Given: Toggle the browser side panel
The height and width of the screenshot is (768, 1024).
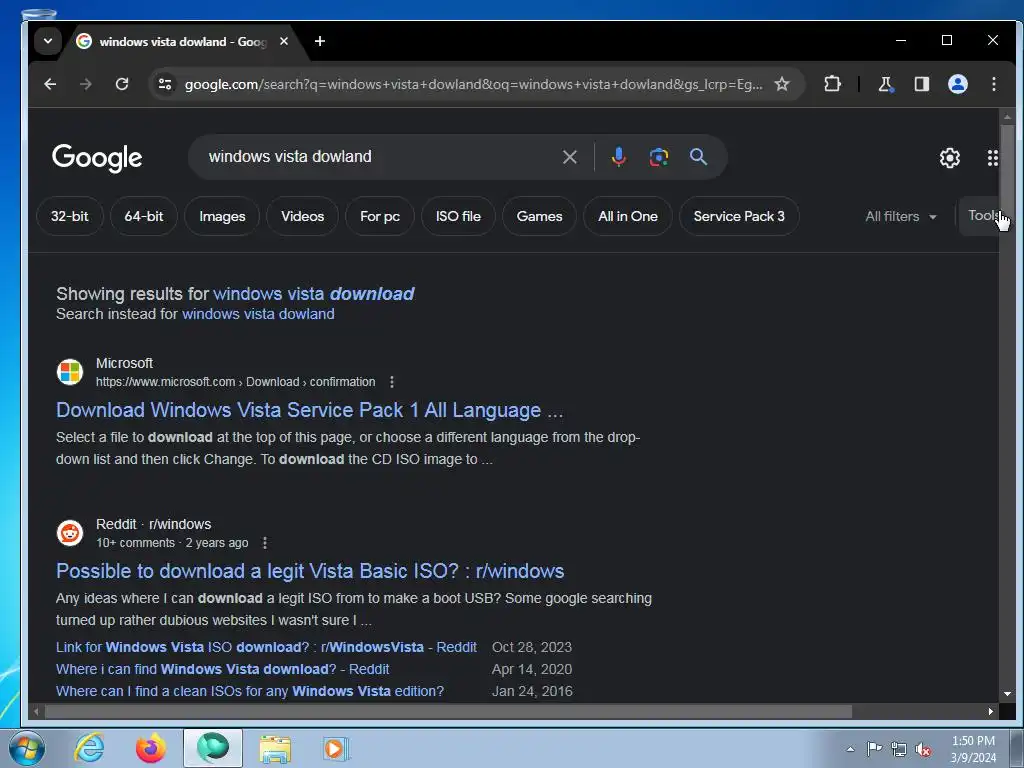Looking at the screenshot, I should pyautogui.click(x=921, y=84).
